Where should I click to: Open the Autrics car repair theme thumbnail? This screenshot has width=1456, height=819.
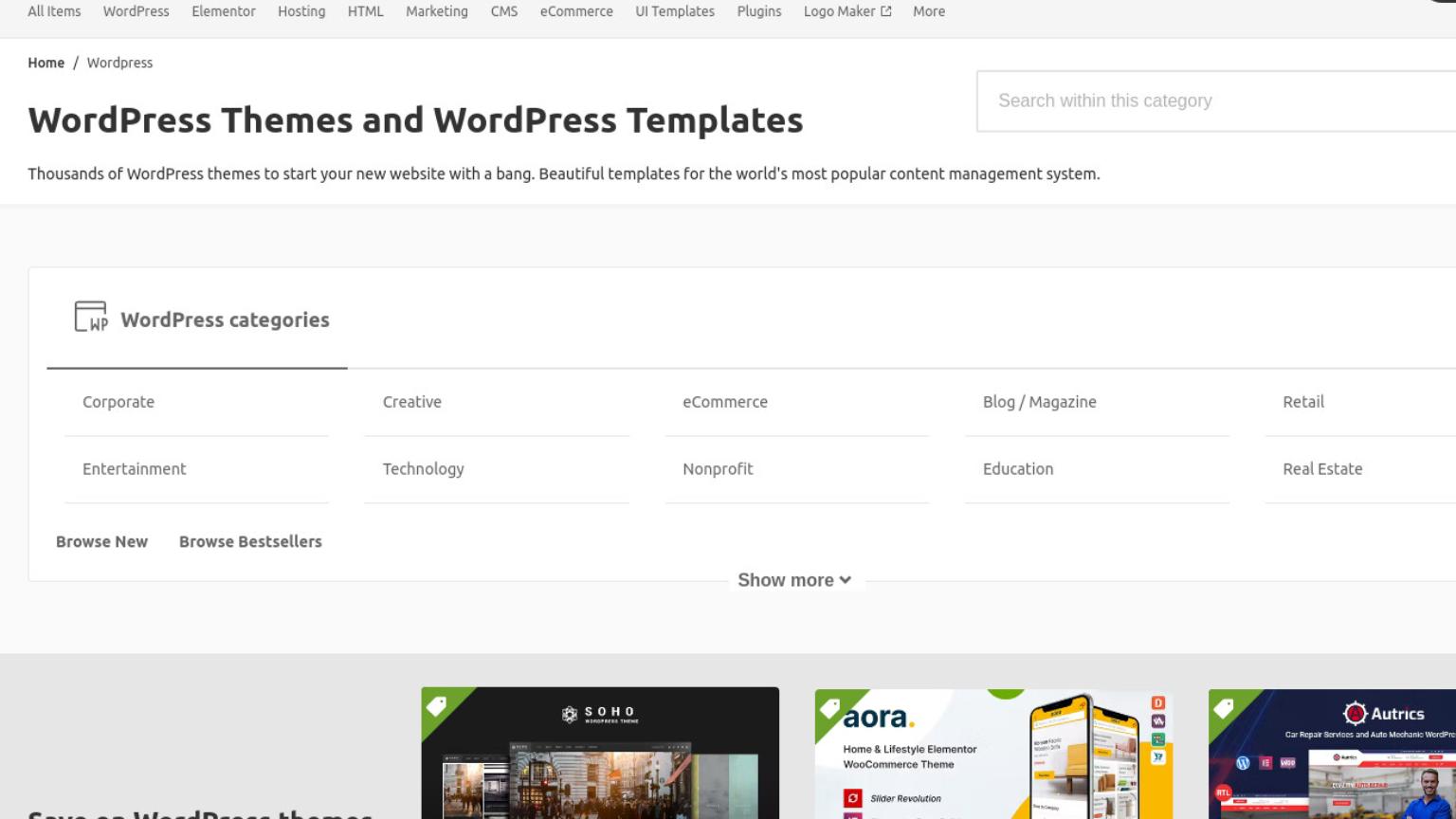point(1332,754)
